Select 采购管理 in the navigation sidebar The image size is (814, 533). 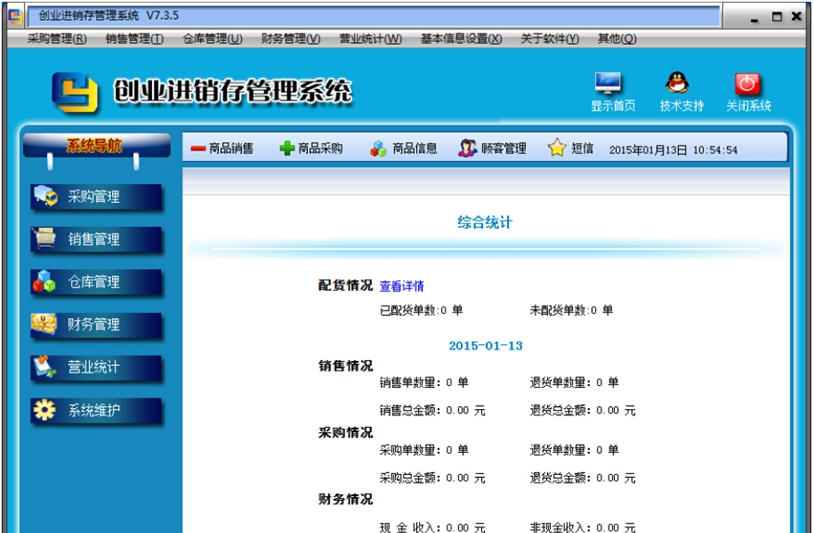pos(96,197)
